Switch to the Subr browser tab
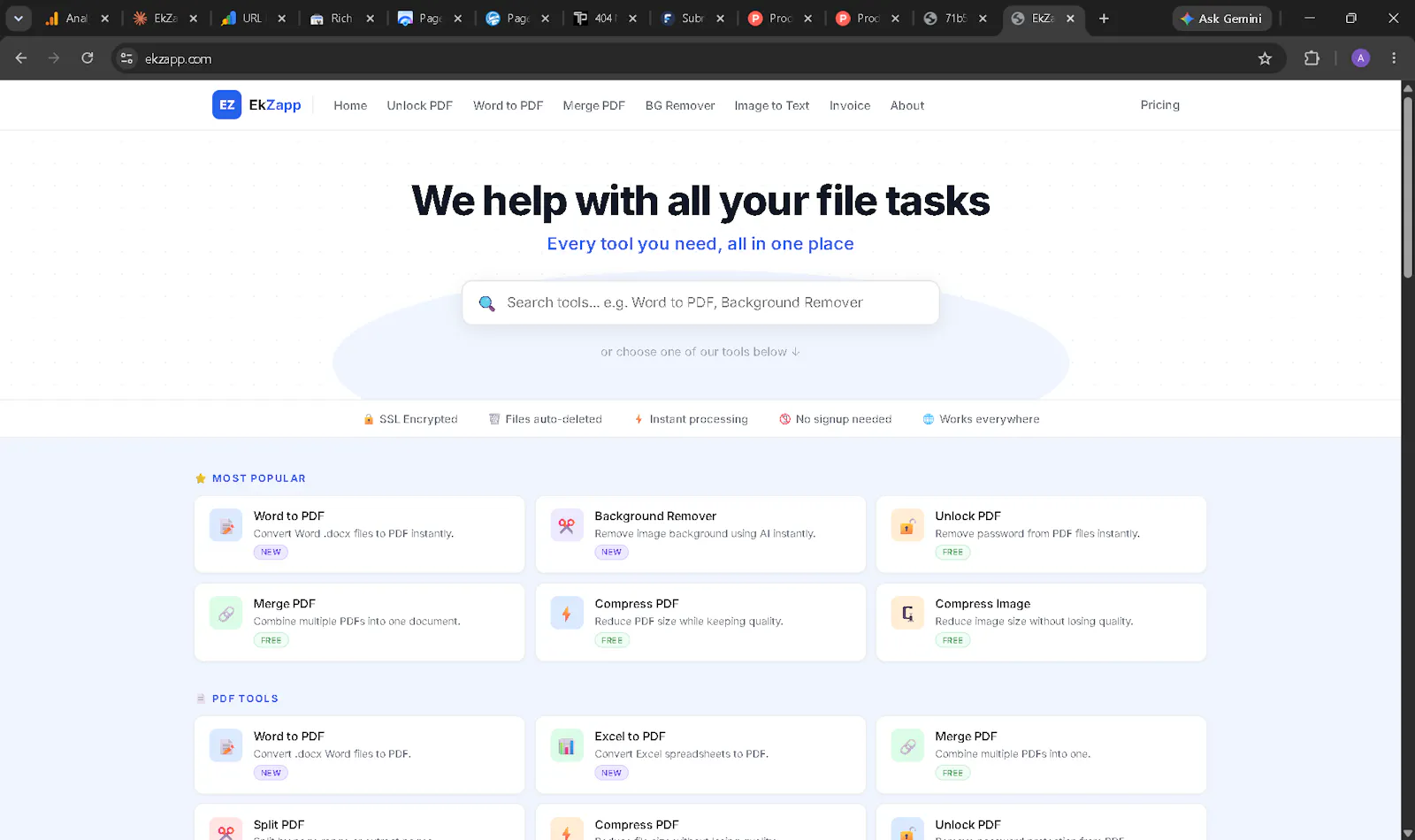1415x840 pixels. [692, 19]
